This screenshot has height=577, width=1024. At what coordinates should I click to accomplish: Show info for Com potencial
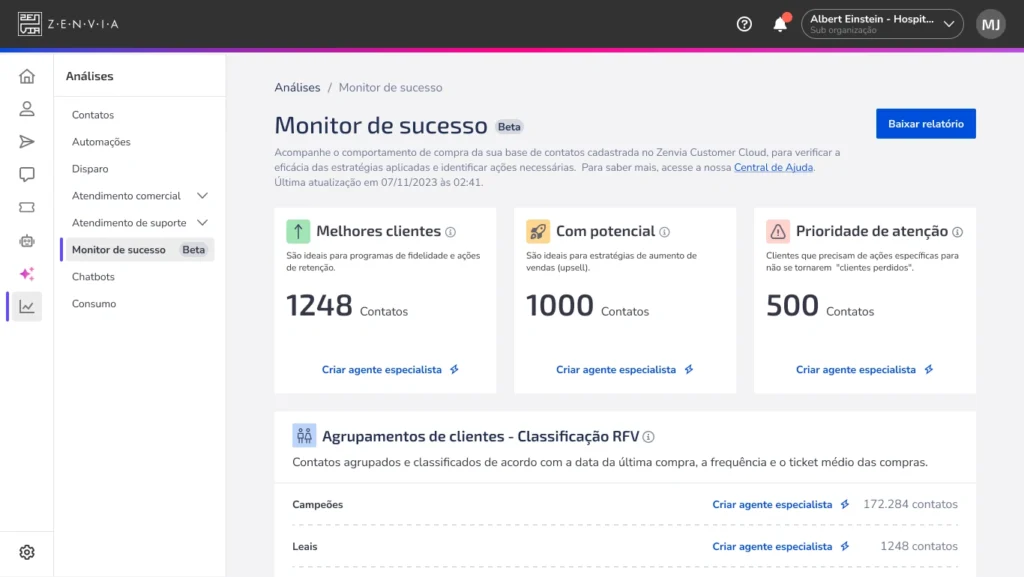664,232
